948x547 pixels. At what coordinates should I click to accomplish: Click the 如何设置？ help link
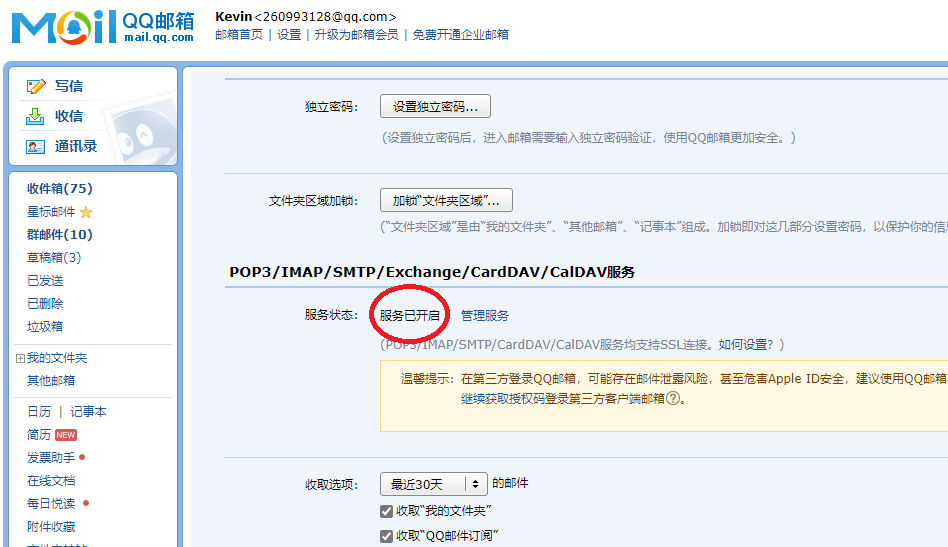coord(744,344)
